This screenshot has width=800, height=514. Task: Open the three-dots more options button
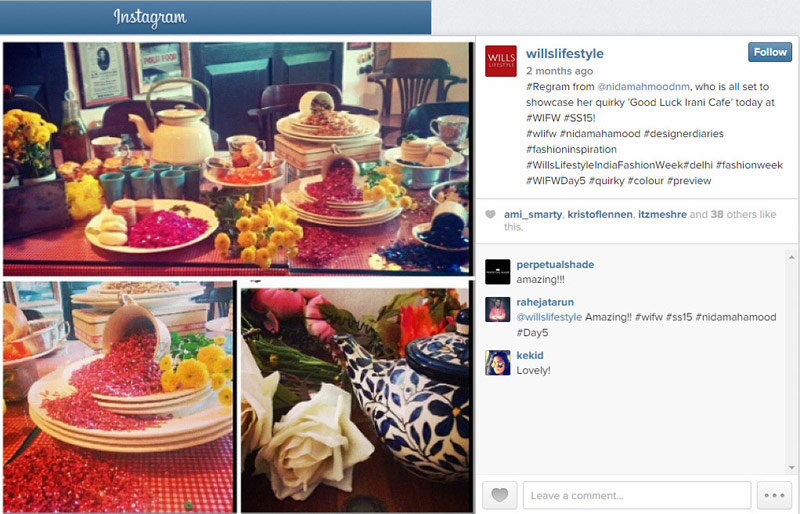point(774,495)
